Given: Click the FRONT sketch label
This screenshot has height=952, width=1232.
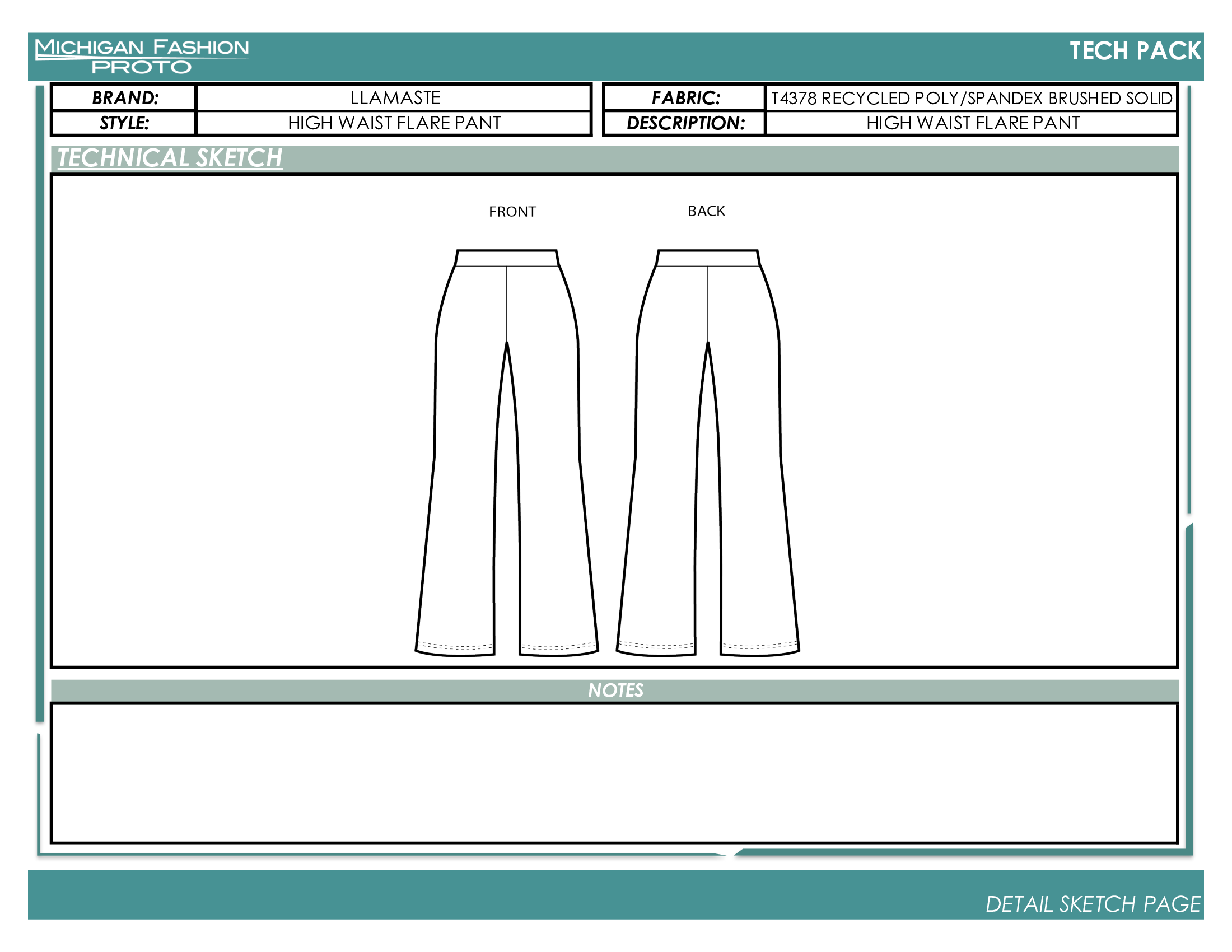Looking at the screenshot, I should [x=512, y=212].
